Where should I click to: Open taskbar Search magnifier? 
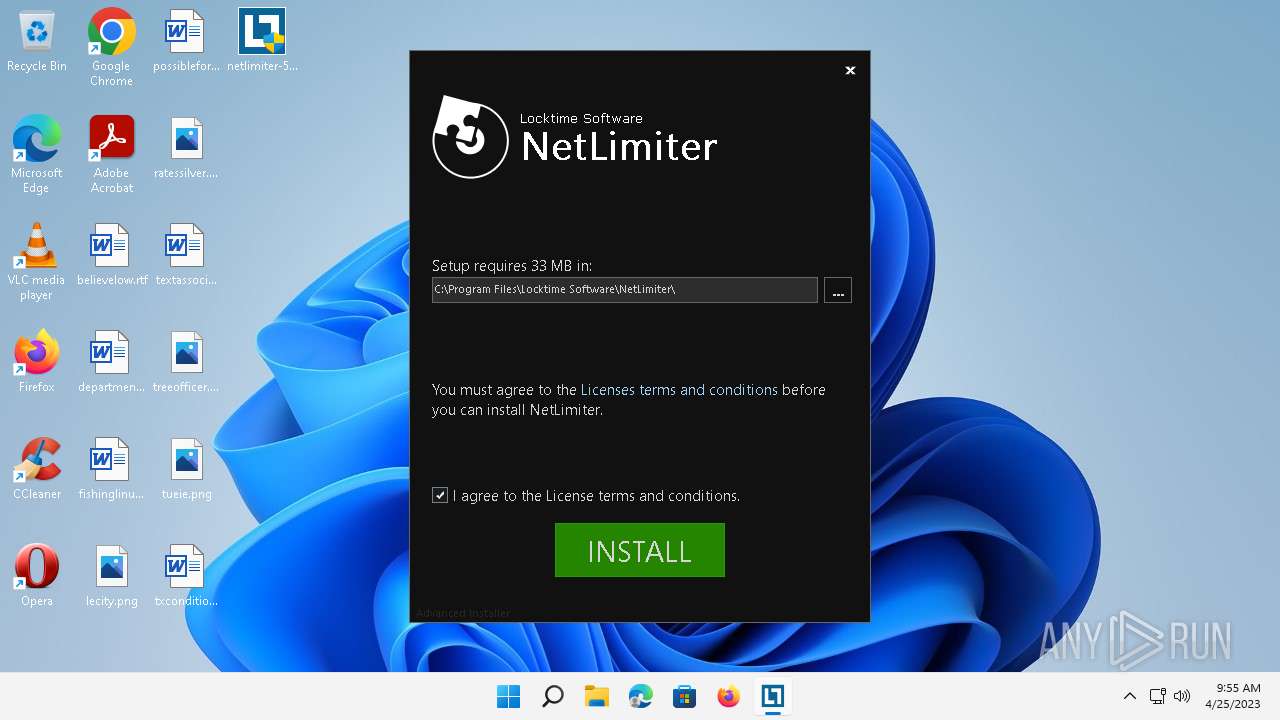click(x=552, y=696)
